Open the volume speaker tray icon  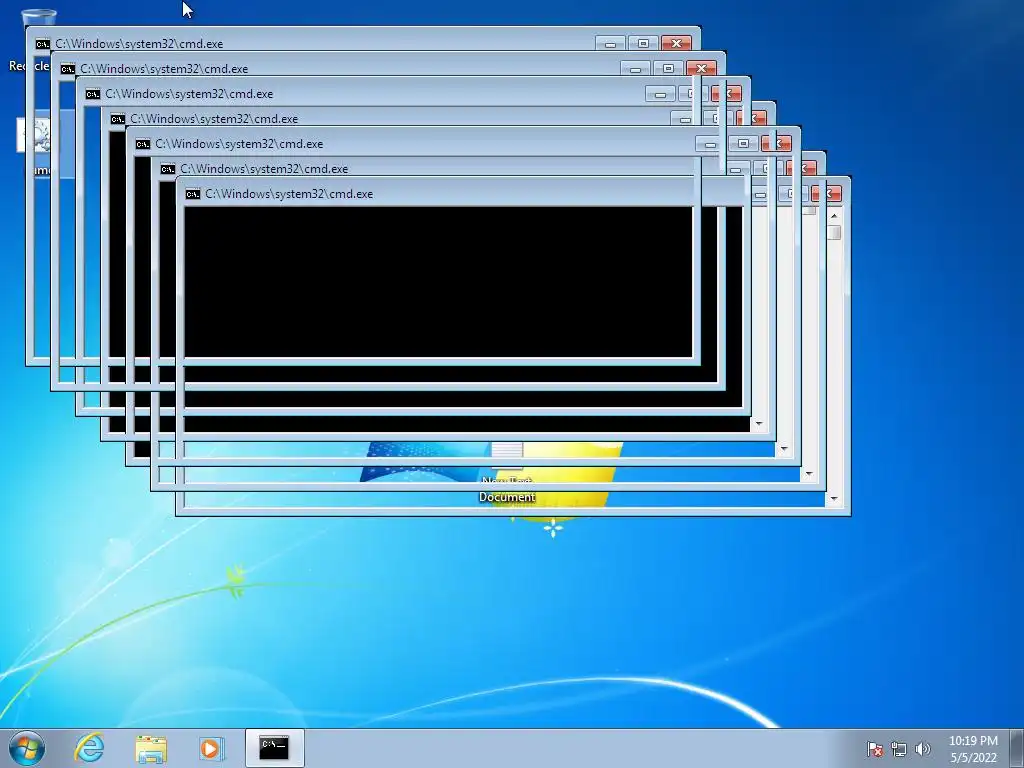(x=923, y=748)
